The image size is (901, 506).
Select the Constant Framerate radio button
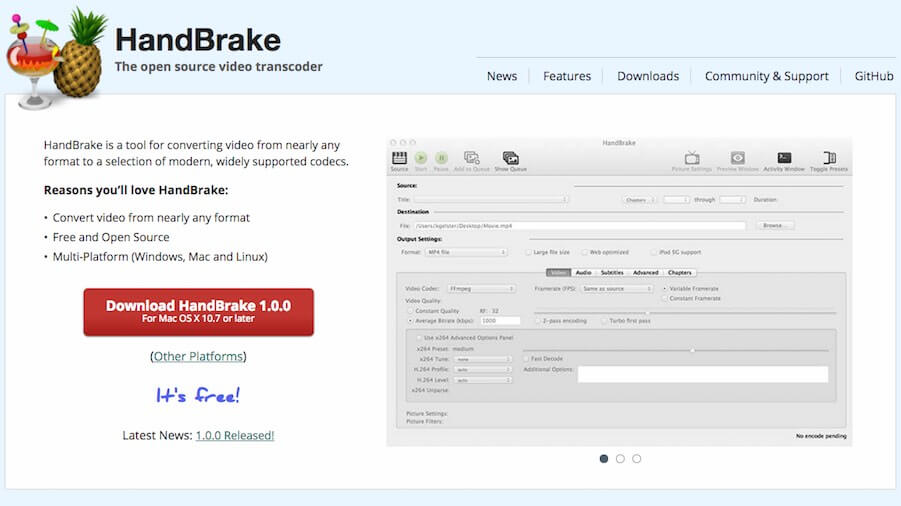[665, 298]
